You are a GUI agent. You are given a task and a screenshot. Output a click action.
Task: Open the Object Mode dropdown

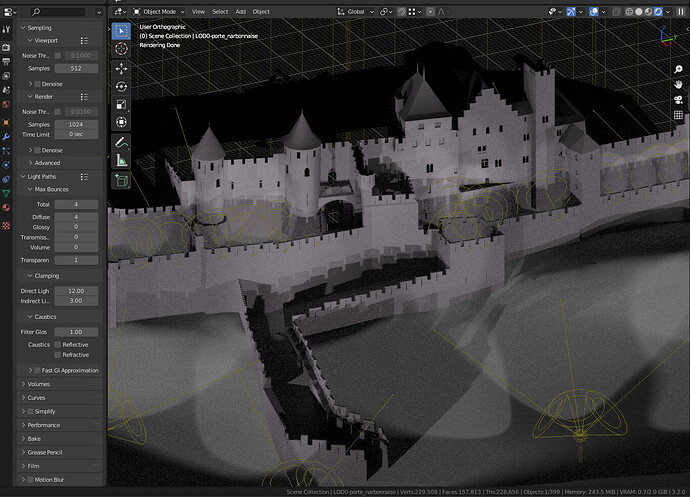pos(158,12)
